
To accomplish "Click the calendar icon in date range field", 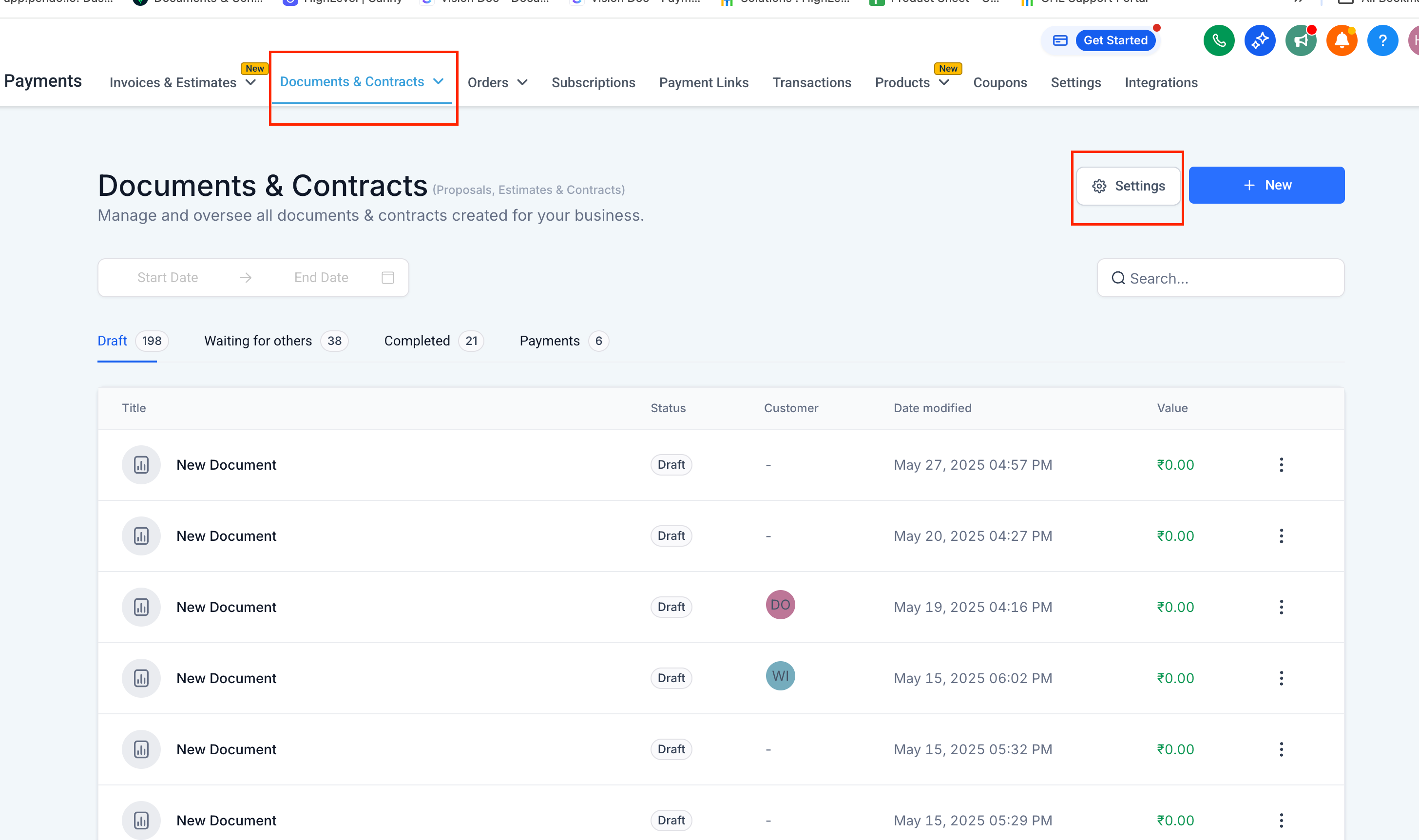I will click(388, 277).
